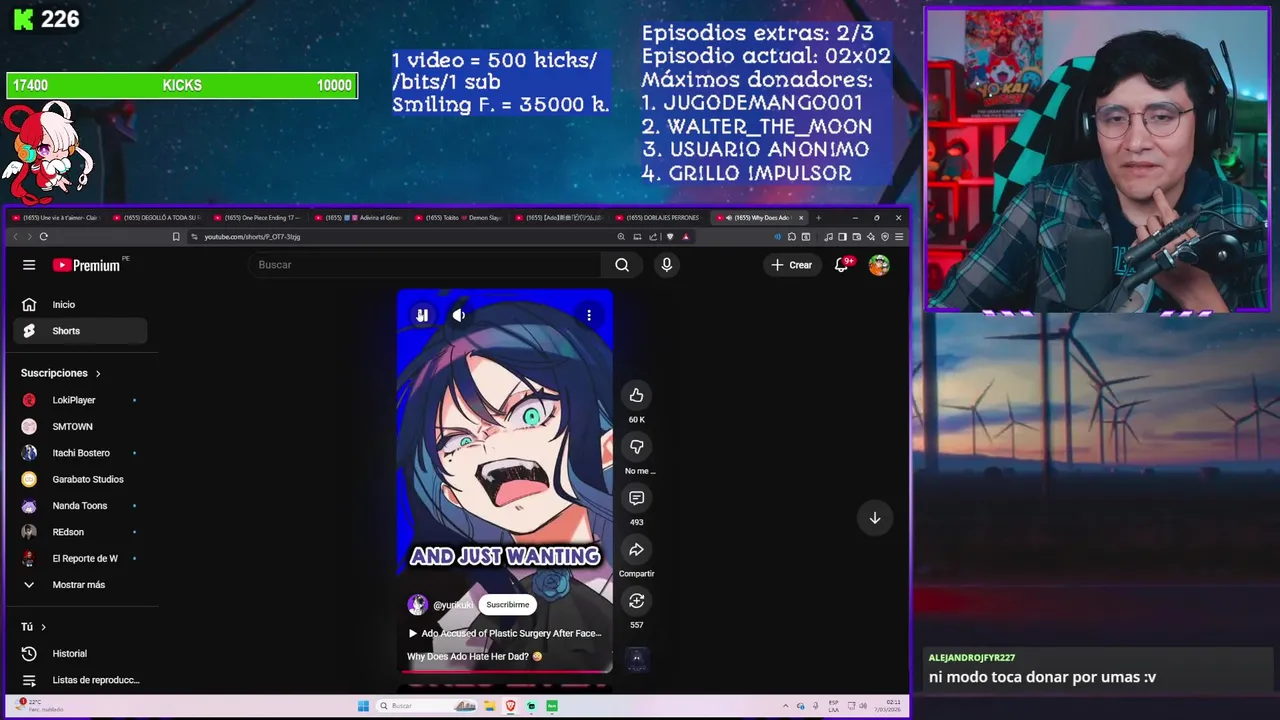The width and height of the screenshot is (1280, 720).
Task: Open the notifications bell
Action: (842, 265)
